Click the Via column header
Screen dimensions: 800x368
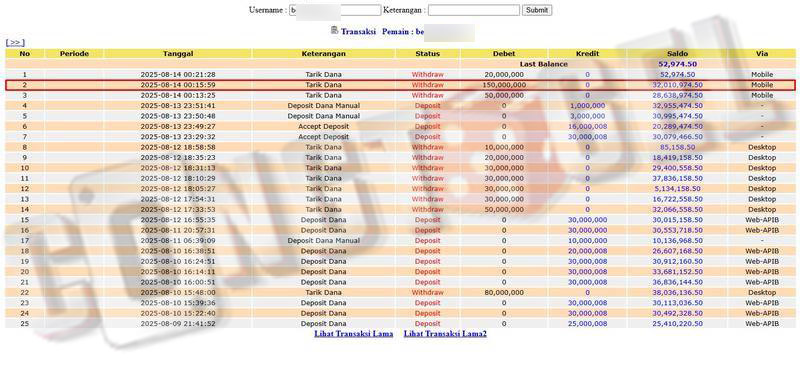tap(762, 54)
